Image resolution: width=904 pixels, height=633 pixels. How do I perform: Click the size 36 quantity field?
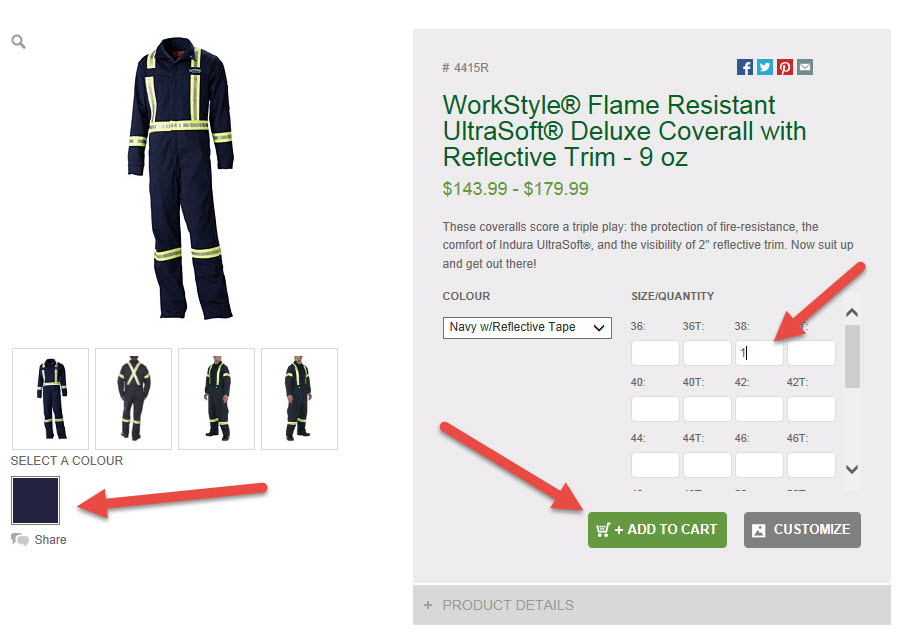655,353
